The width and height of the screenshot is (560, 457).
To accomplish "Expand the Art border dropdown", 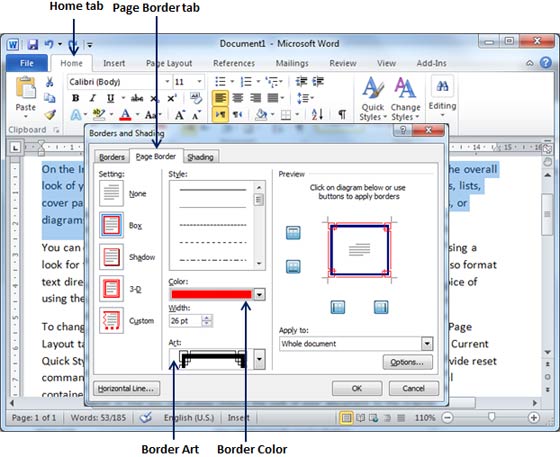I will [x=259, y=359].
